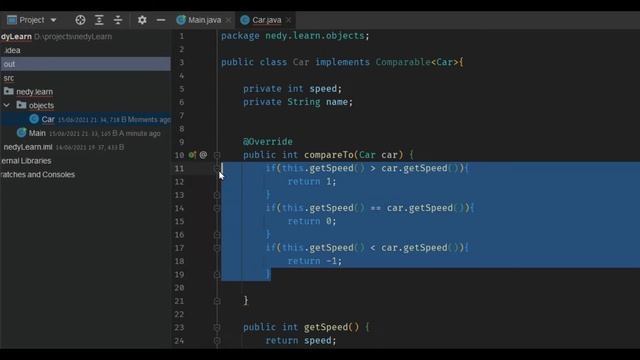Click the 'Comparable' text on line 3
Image resolution: width=640 pixels, height=360 pixels.
403,62
